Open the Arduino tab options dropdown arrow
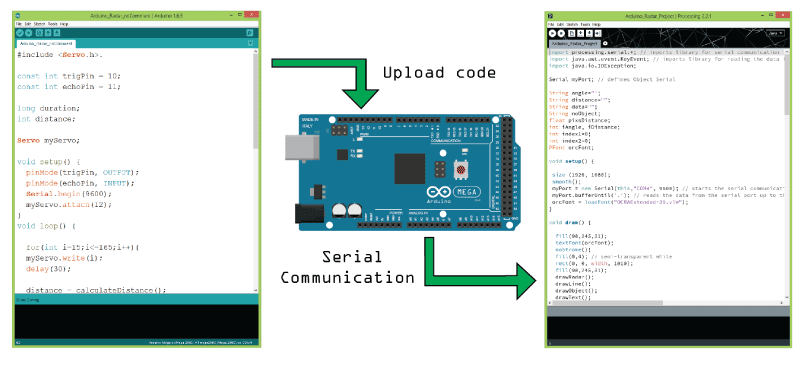 250,43
